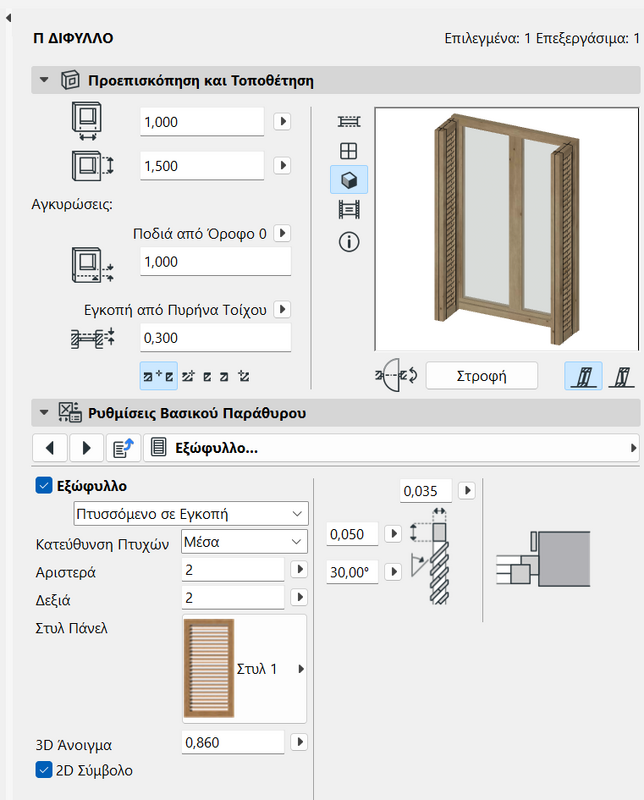Open Ποδιά από Όροφο 0 anchor menu
Image resolution: width=644 pixels, height=800 pixels.
click(x=282, y=233)
